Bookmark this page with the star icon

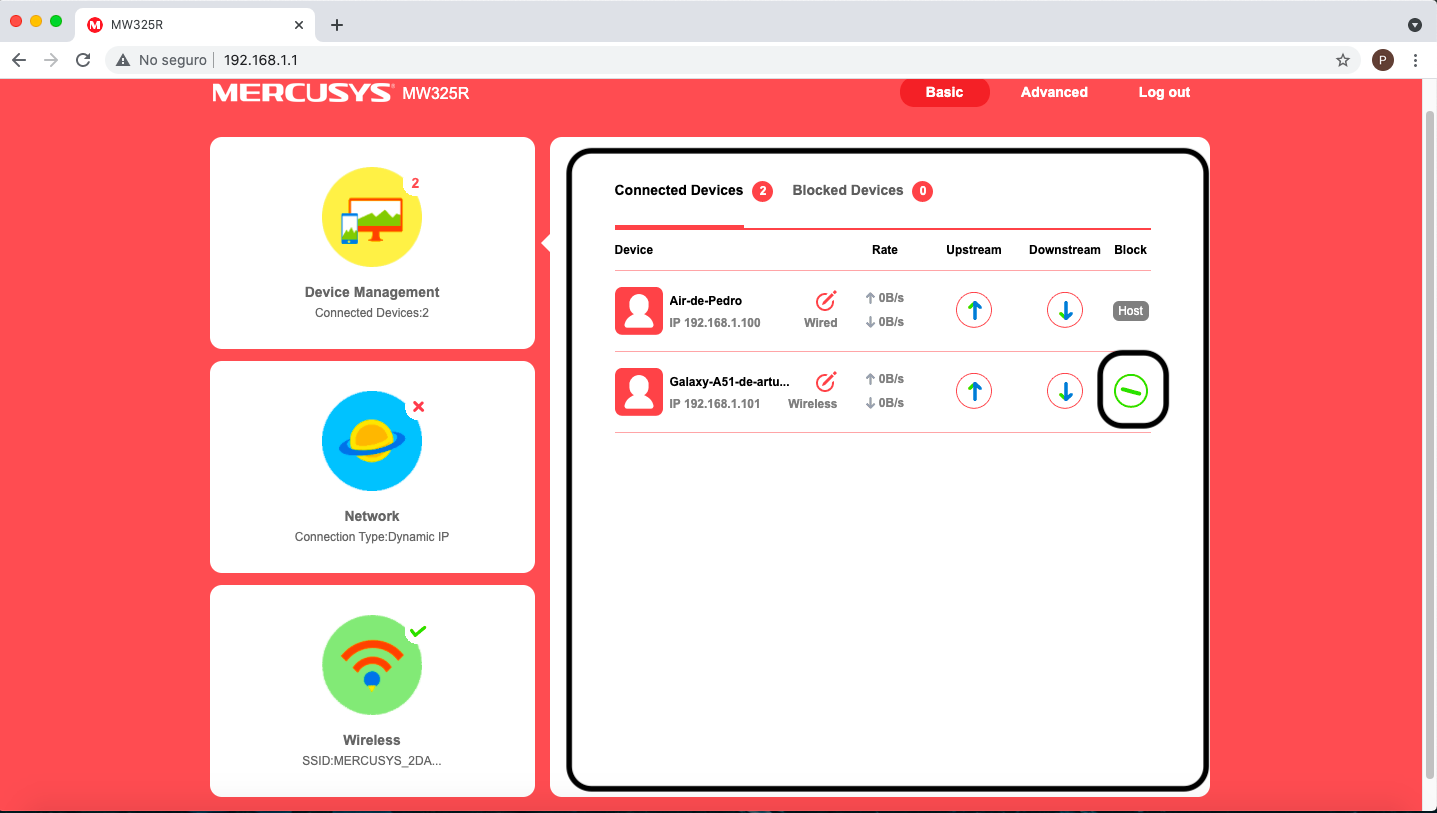pos(1343,60)
